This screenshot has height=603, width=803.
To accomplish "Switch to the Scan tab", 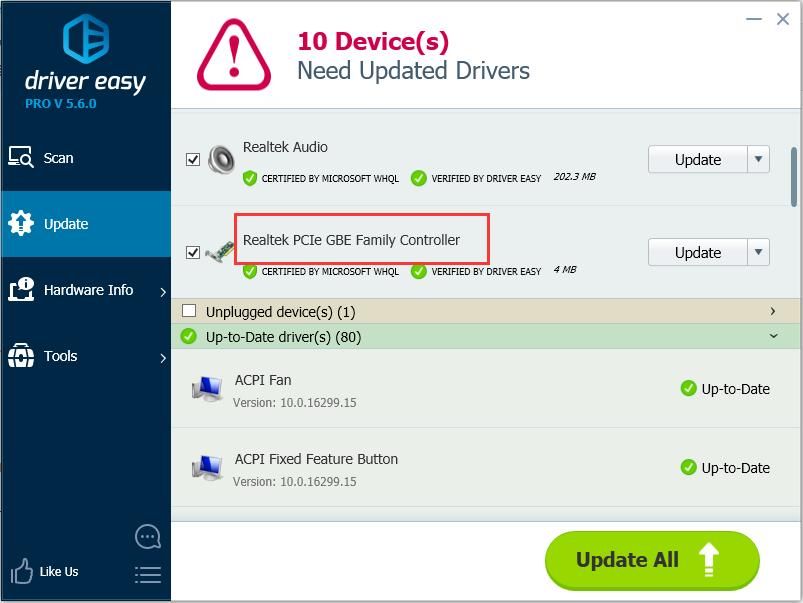I will (x=58, y=158).
